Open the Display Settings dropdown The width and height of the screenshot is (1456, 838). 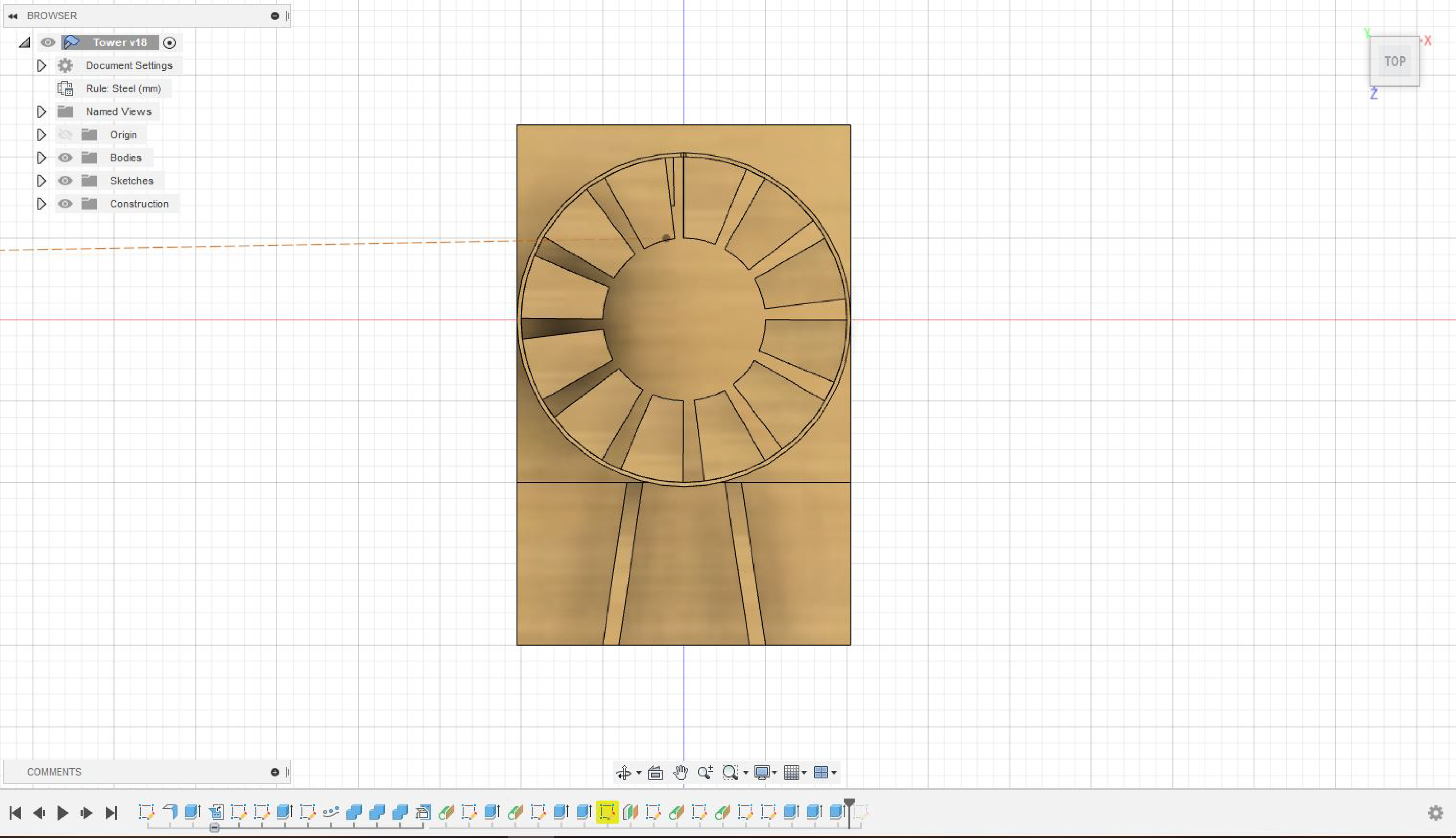pos(765,772)
